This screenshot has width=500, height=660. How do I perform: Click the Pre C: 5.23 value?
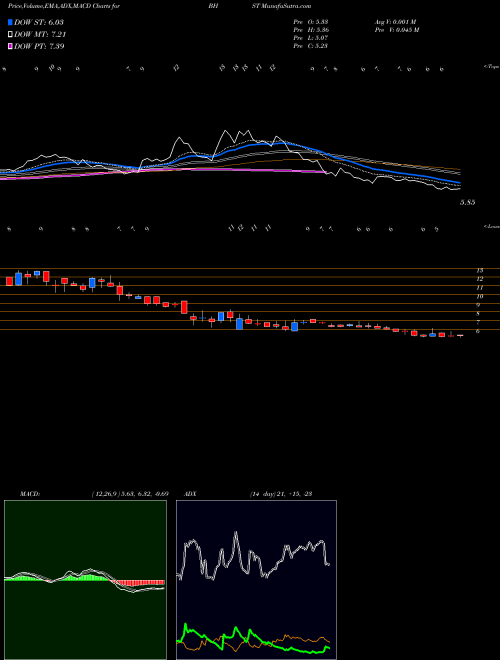[311, 46]
